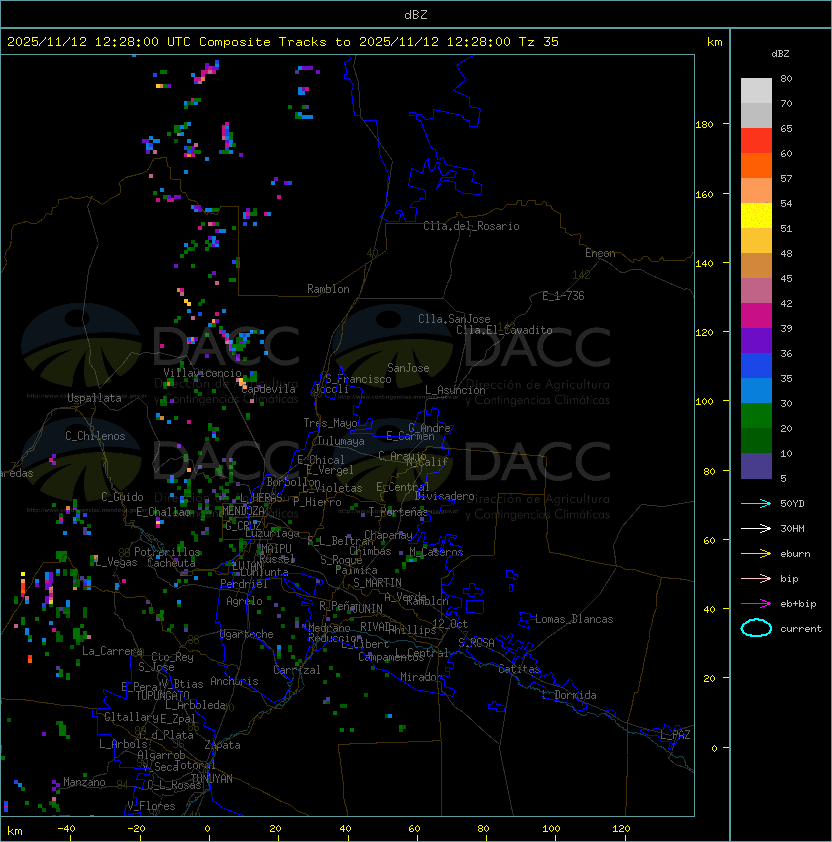The height and width of the screenshot is (842, 832).
Task: Click the 'eb+bip' legend label
Action: (798, 604)
